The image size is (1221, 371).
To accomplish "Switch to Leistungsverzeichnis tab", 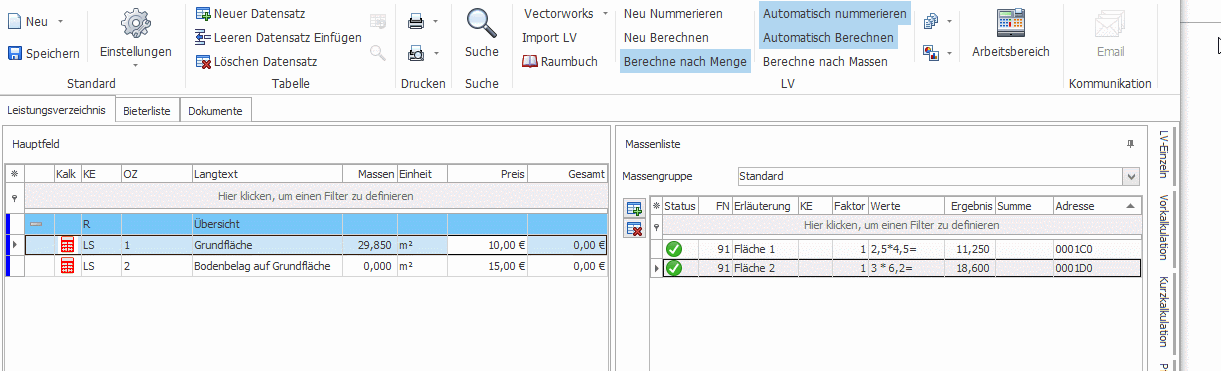I will coord(56,110).
